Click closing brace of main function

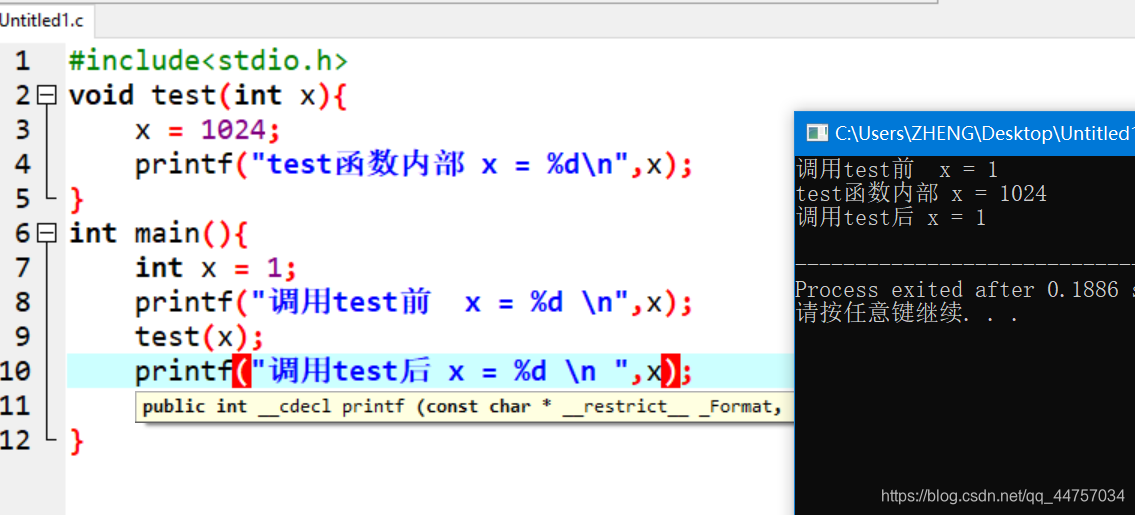[x=77, y=440]
